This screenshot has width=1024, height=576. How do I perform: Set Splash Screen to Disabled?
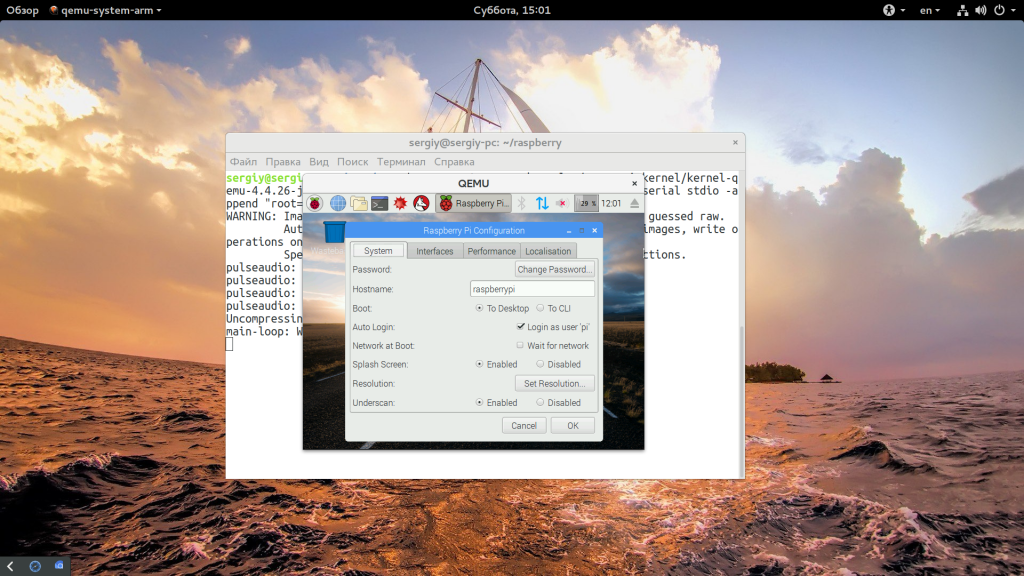click(541, 365)
